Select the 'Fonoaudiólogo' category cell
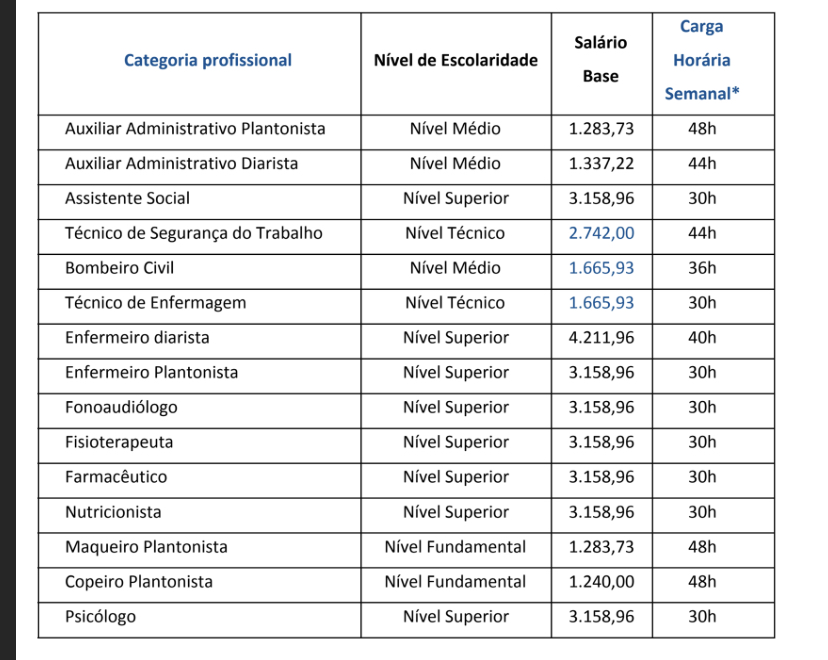Viewport: 828px width, 660px height. coord(121,407)
